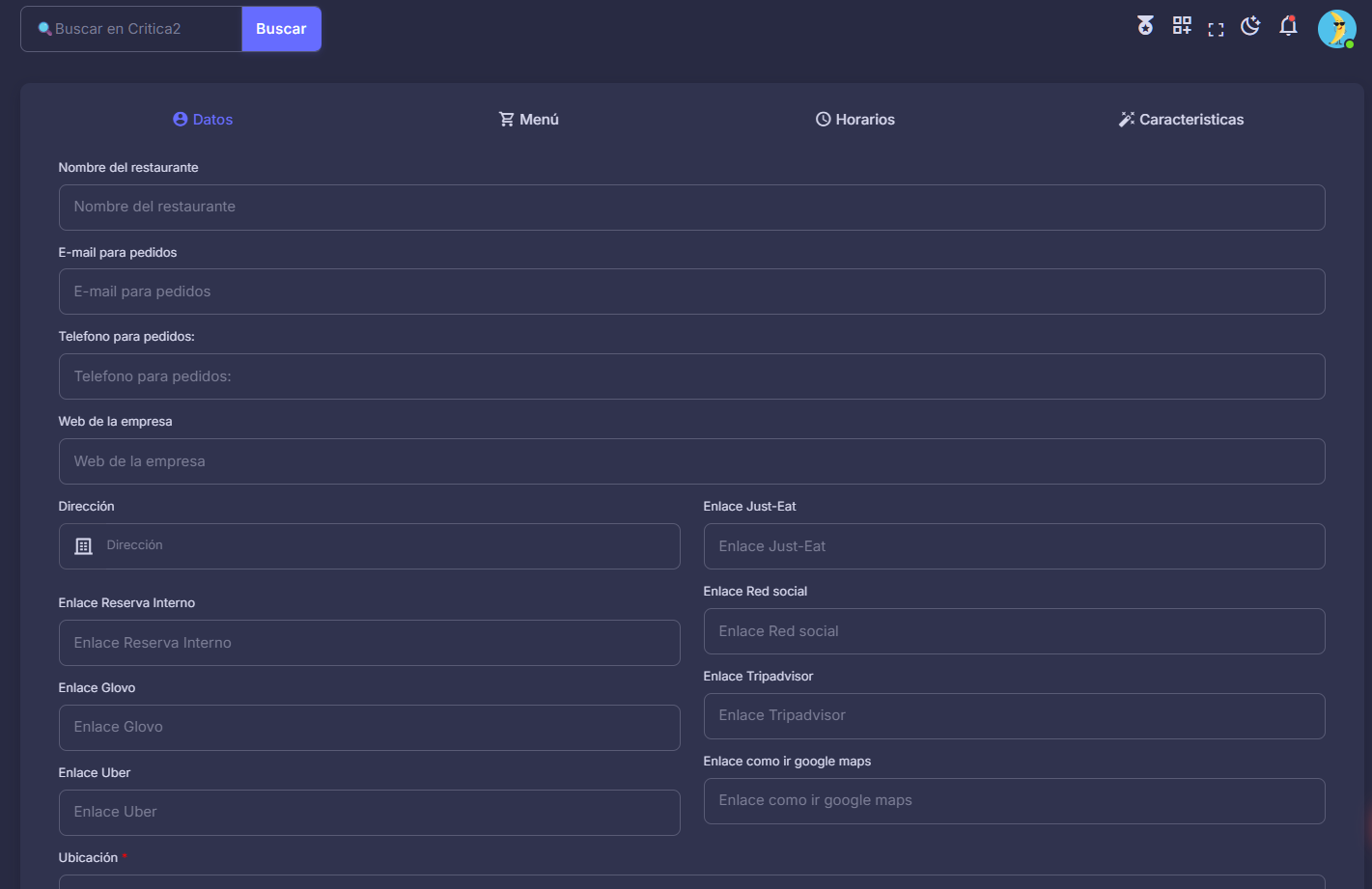Toggle dark mode moon icon

[x=1250, y=26]
